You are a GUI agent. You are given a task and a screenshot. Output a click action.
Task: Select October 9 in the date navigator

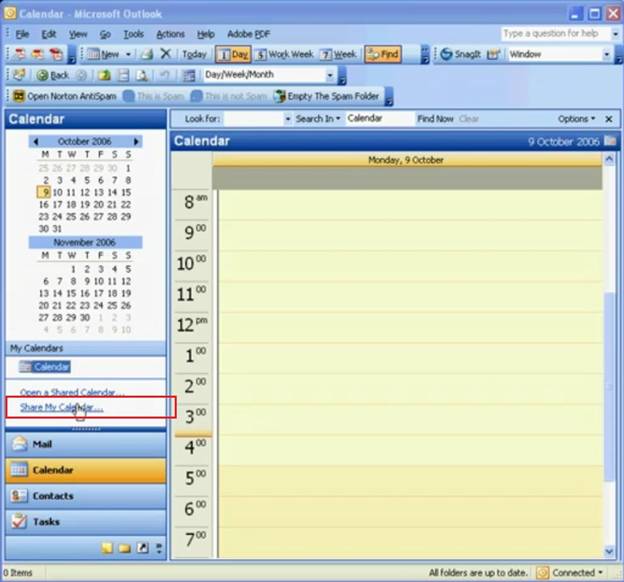point(45,192)
